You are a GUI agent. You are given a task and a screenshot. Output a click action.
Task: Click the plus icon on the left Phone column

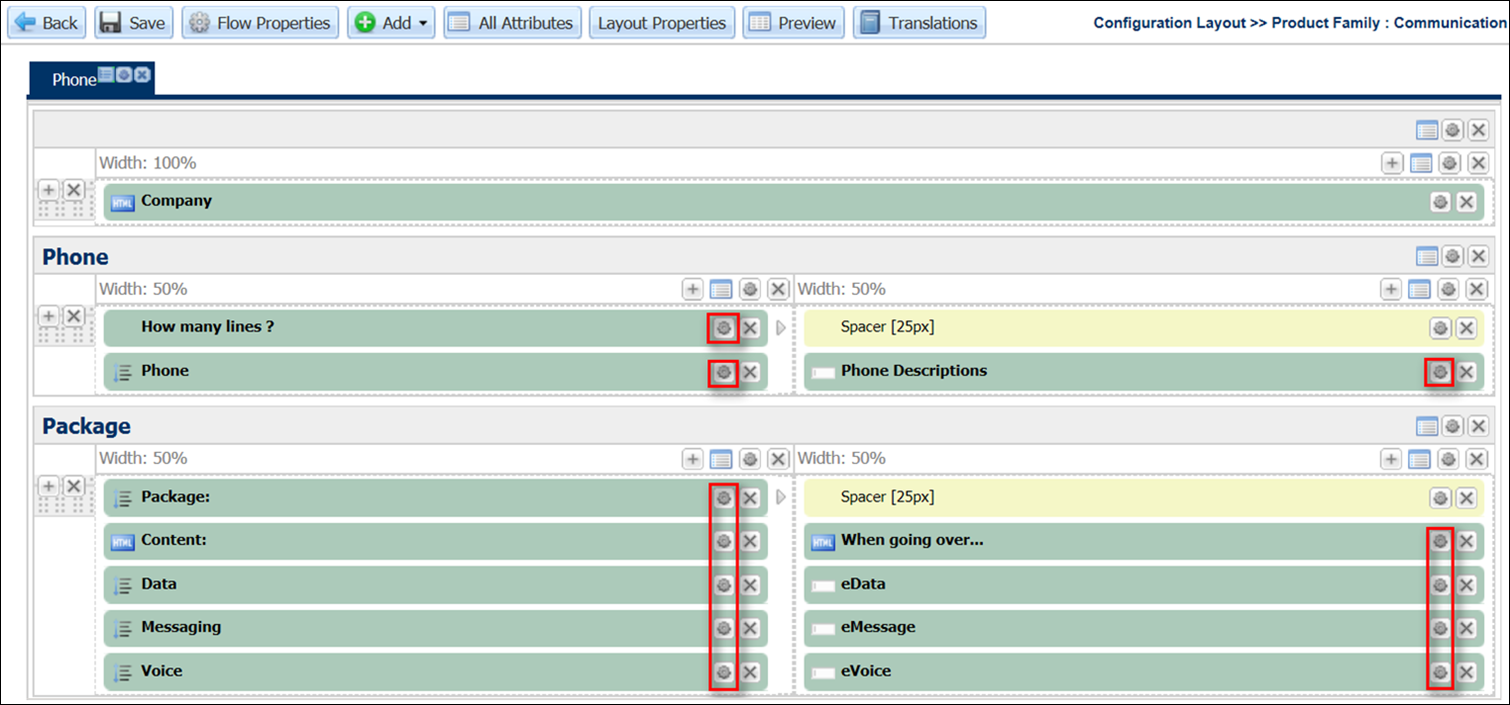692,288
